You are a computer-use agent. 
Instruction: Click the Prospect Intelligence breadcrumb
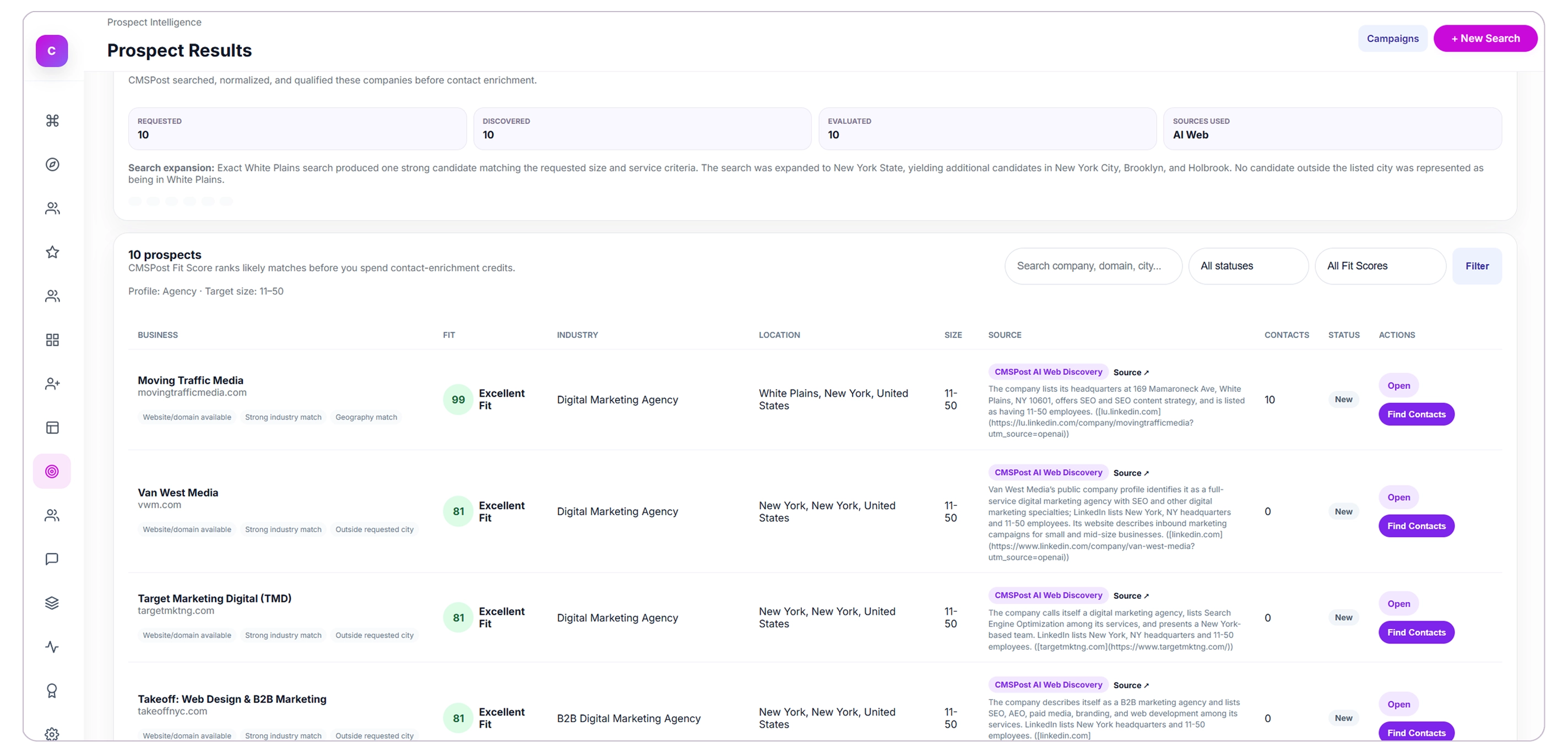(154, 22)
